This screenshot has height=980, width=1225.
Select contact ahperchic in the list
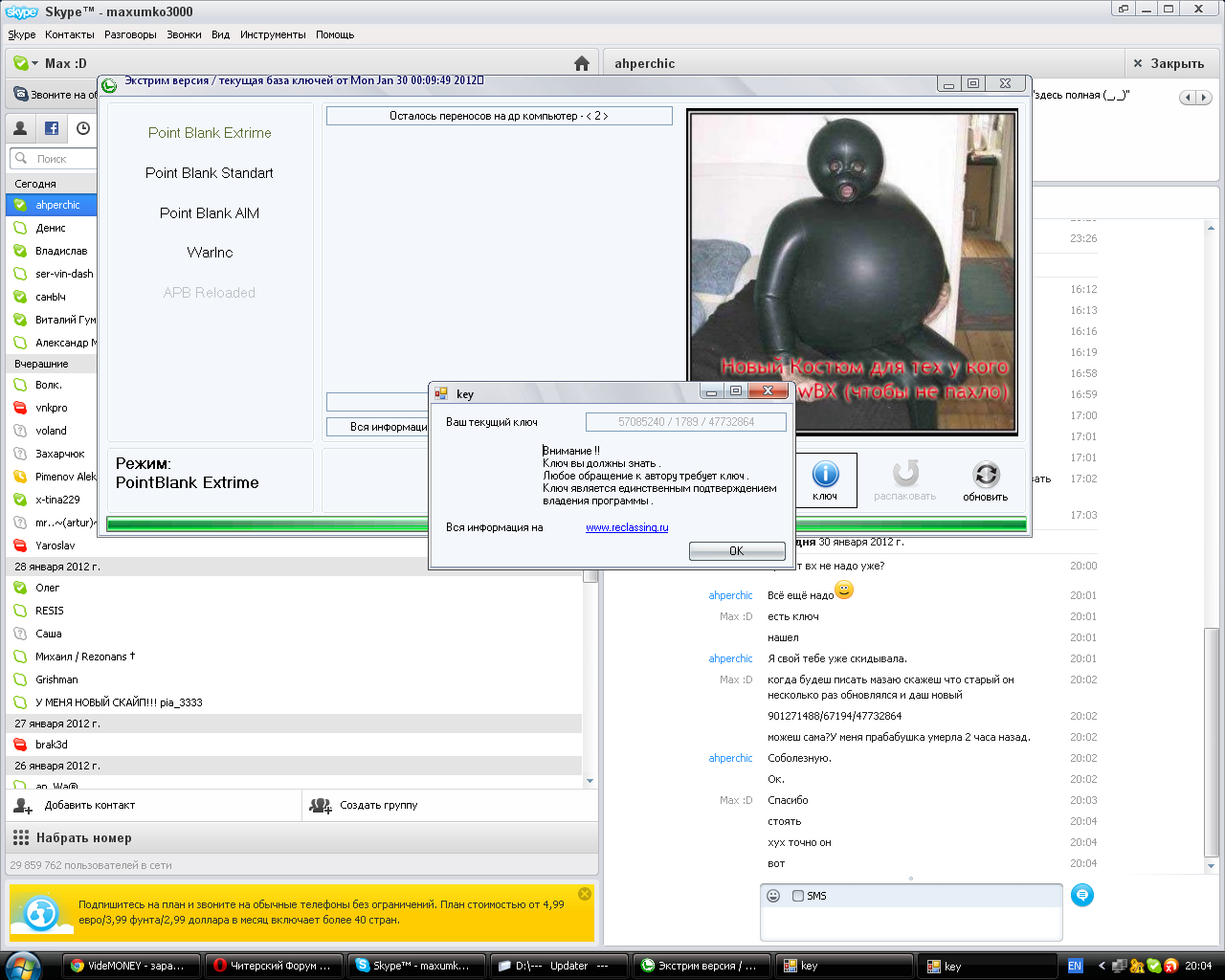pos(52,205)
